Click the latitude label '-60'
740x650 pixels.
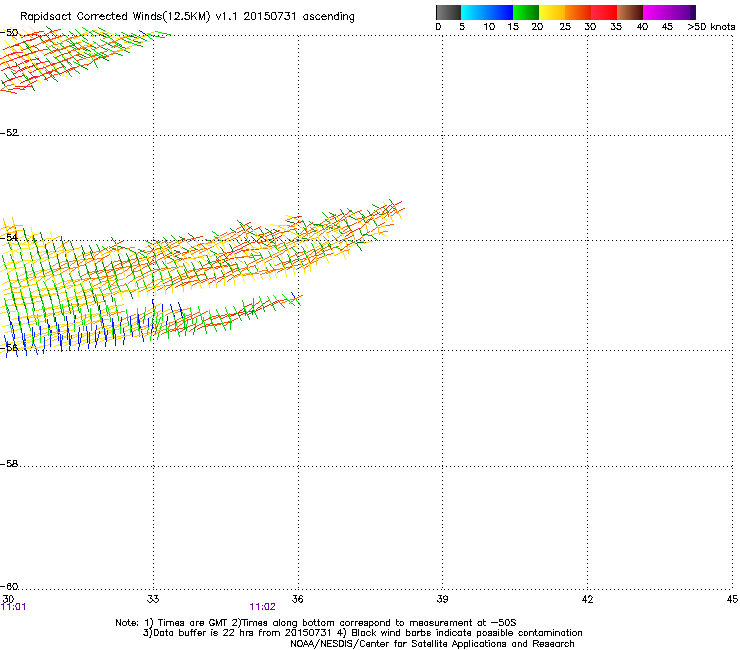[x=9, y=586]
